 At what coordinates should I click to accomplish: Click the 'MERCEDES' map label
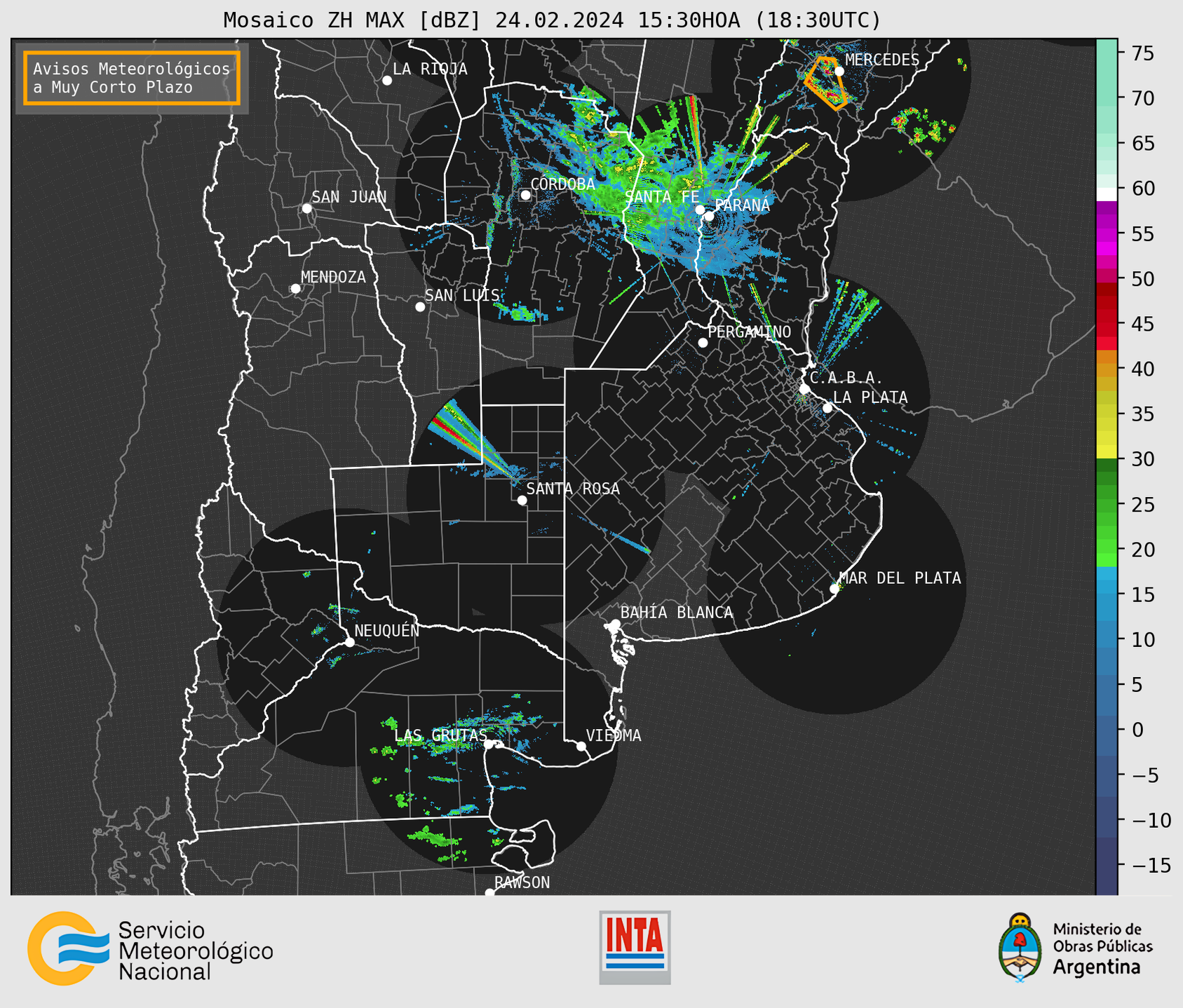point(882,60)
